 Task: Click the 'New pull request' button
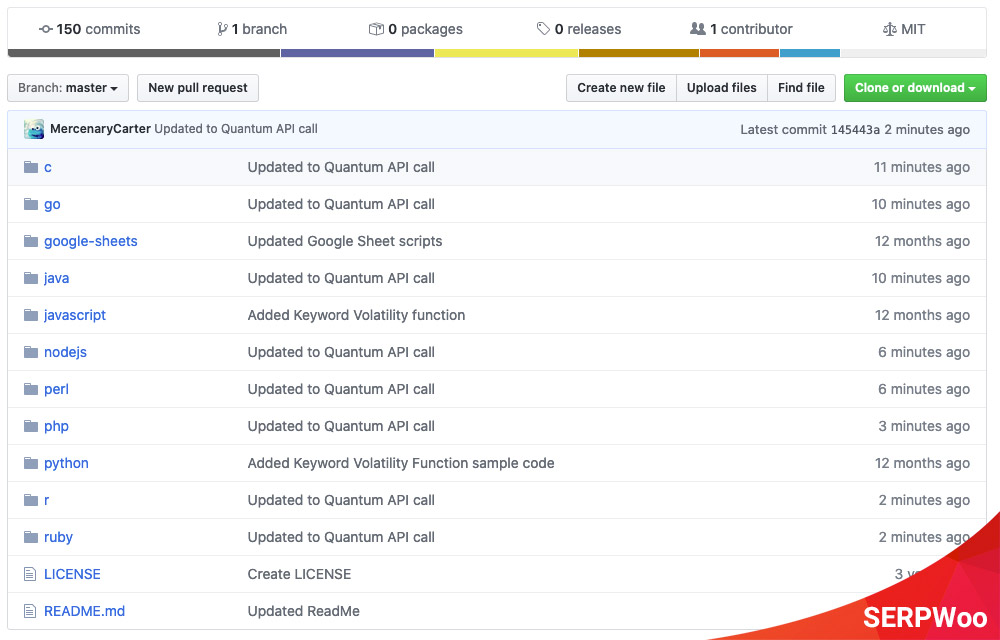(x=197, y=88)
